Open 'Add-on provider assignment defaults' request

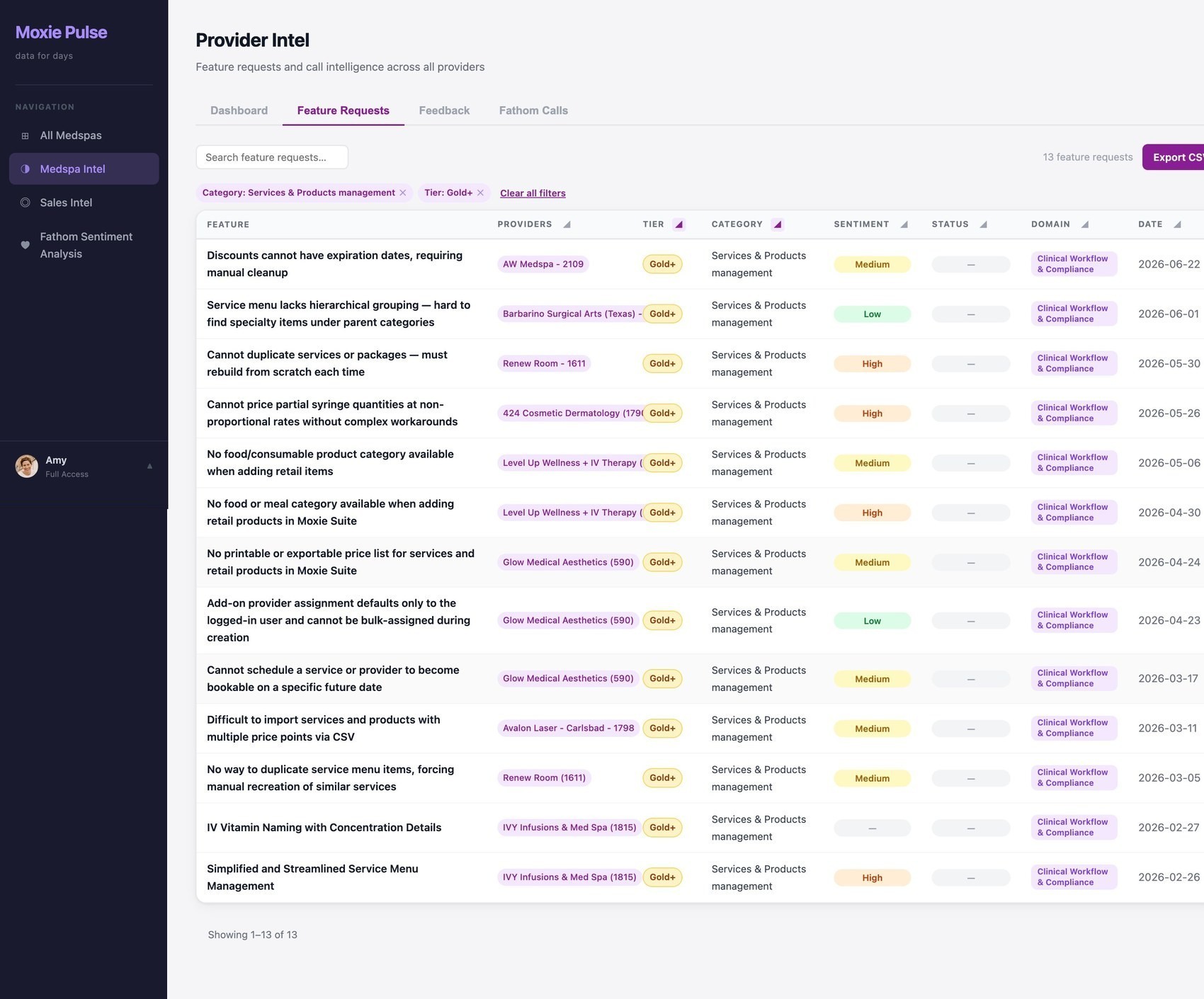[x=339, y=620]
